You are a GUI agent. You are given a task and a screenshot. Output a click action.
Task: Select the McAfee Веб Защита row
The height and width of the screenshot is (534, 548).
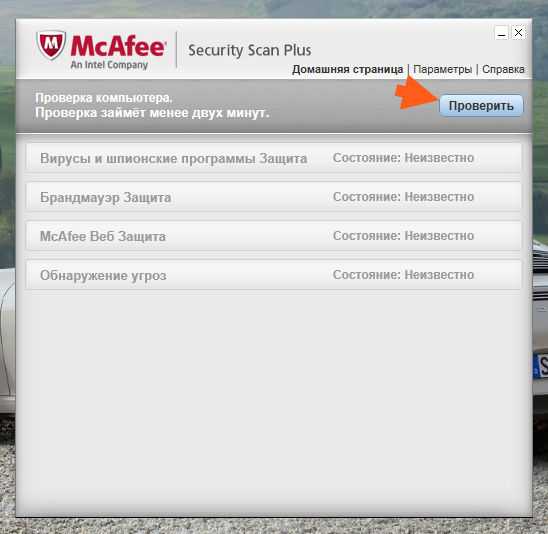pos(273,236)
